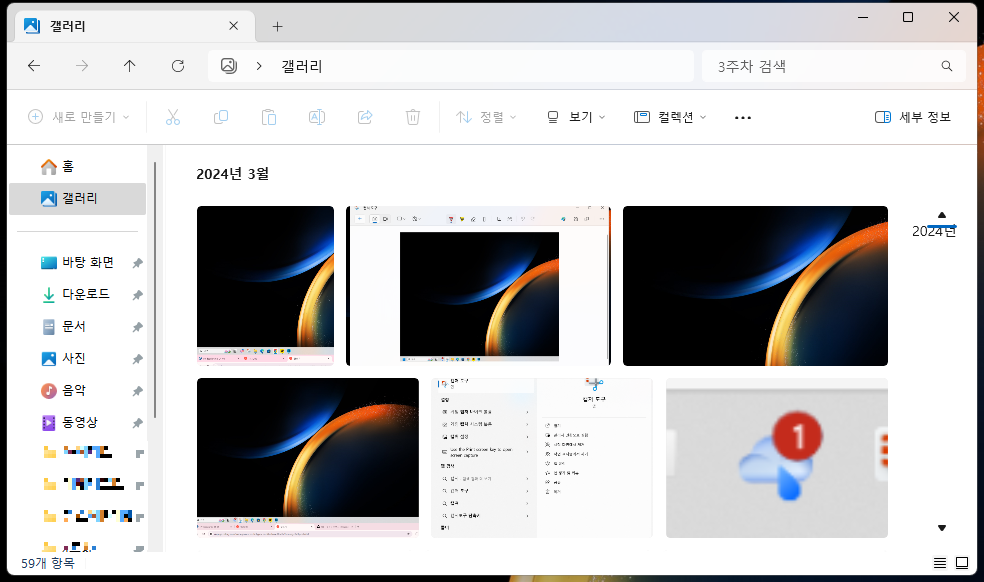Select the settings menu screenshot thumbnail

[542, 458]
